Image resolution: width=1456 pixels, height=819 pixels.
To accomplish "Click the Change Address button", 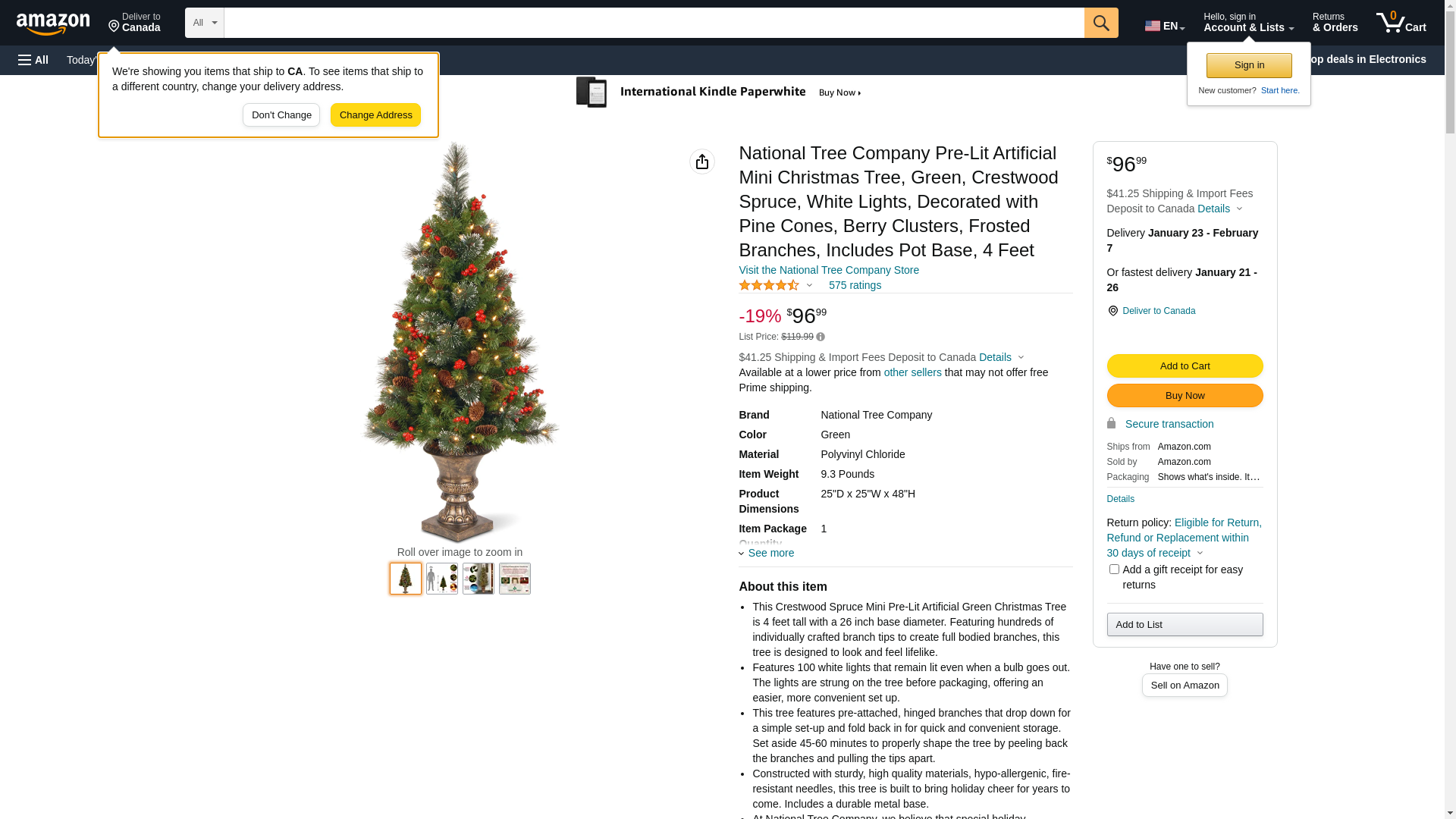I will 375,115.
